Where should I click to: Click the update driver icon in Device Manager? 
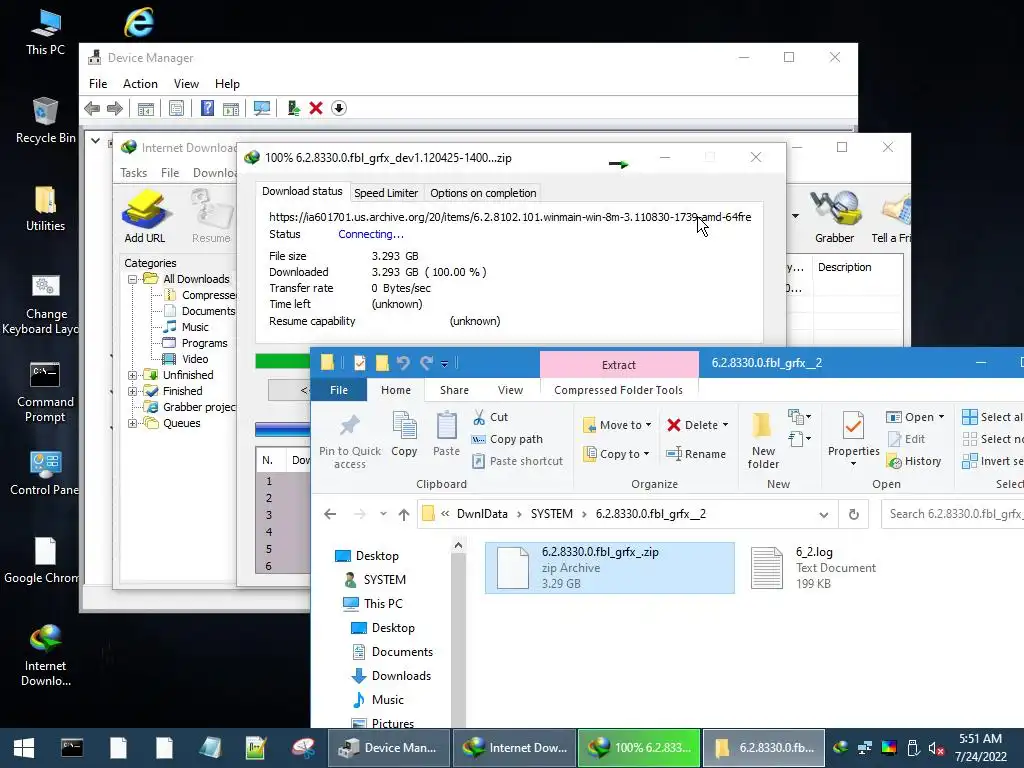pyautogui.click(x=293, y=108)
